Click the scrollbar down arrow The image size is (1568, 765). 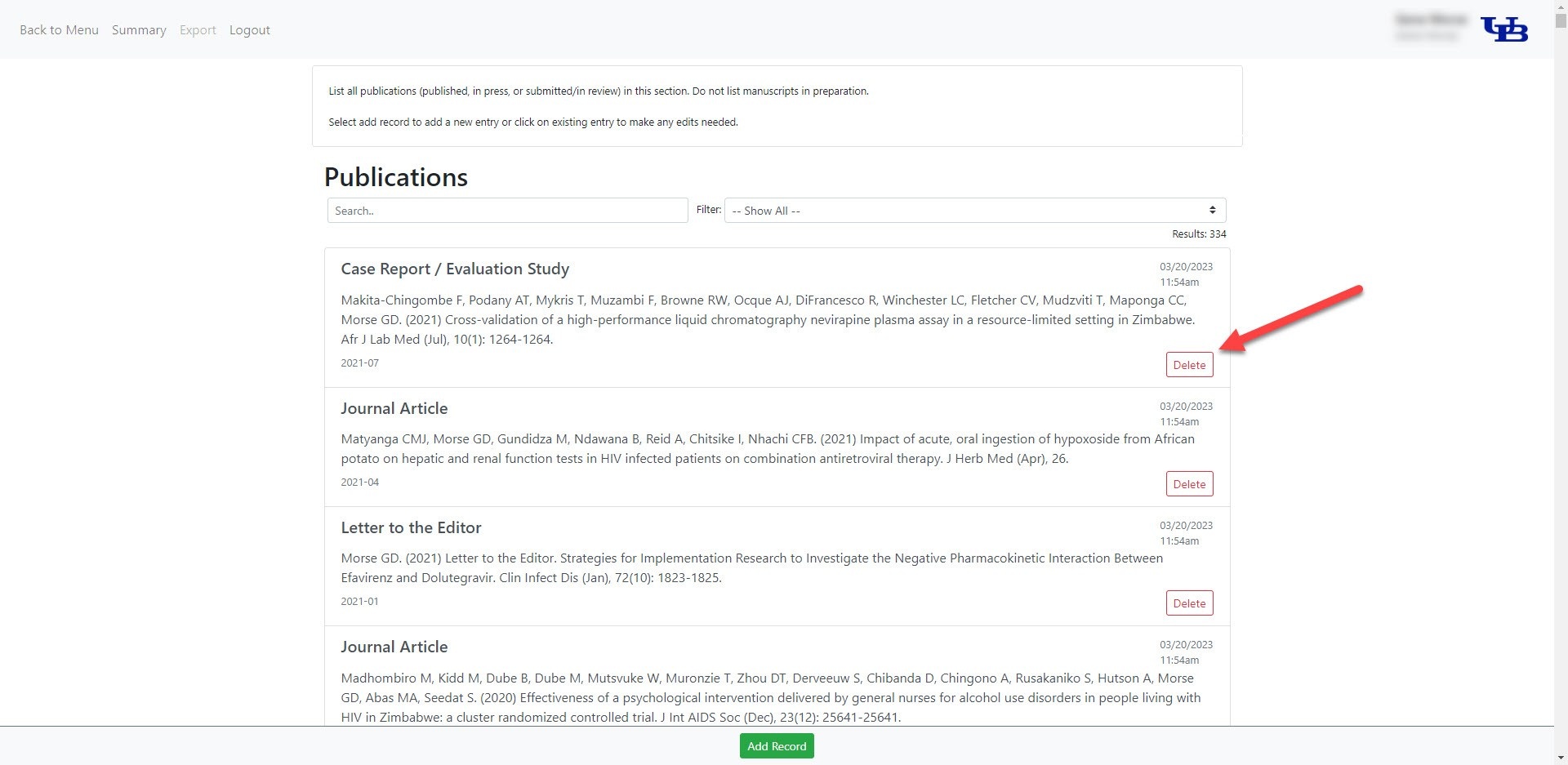pyautogui.click(x=1561, y=758)
